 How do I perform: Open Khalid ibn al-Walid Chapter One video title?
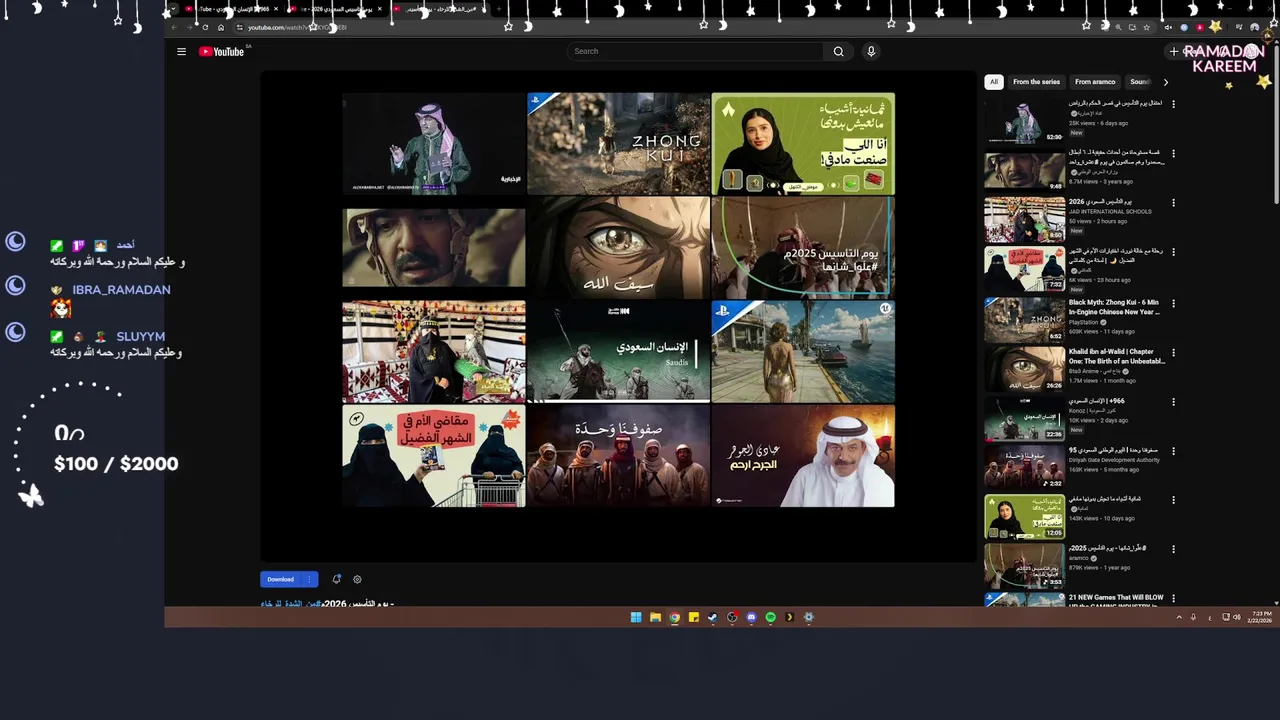1117,356
